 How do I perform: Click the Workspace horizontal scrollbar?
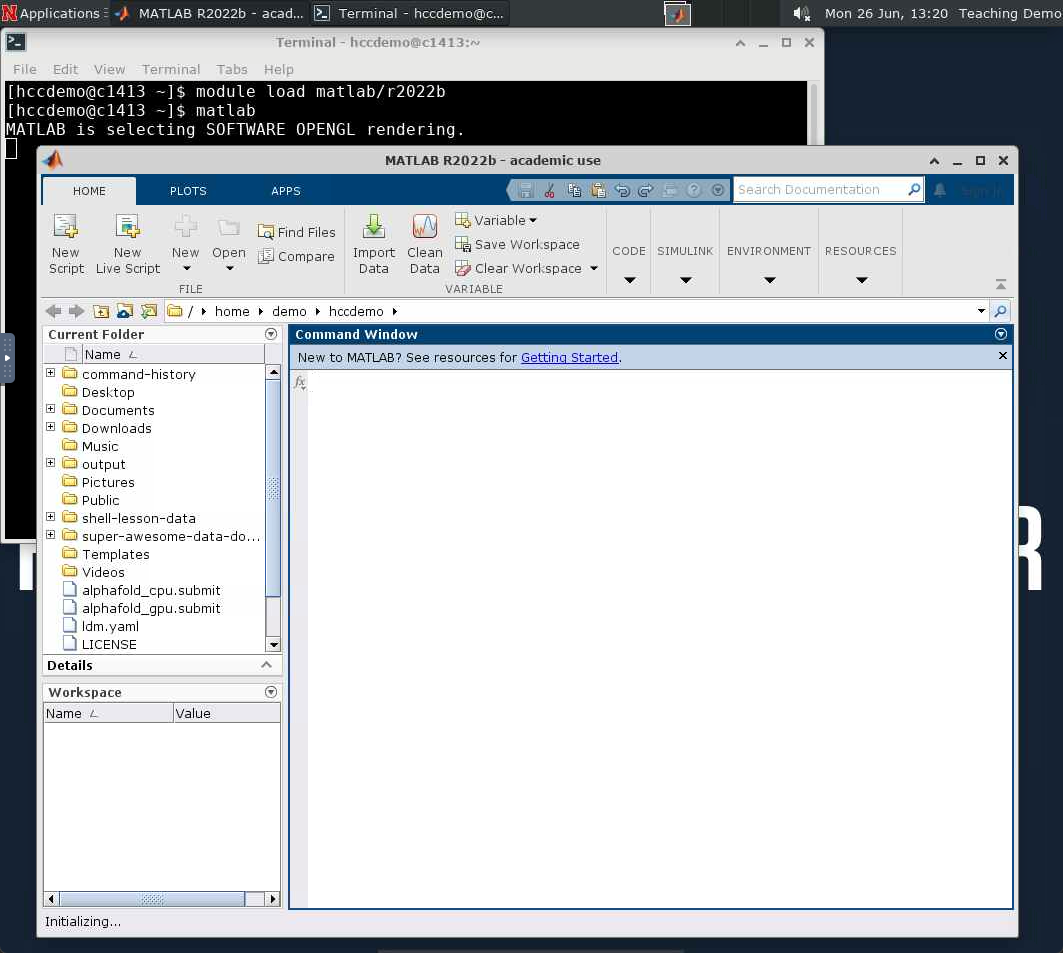point(150,899)
